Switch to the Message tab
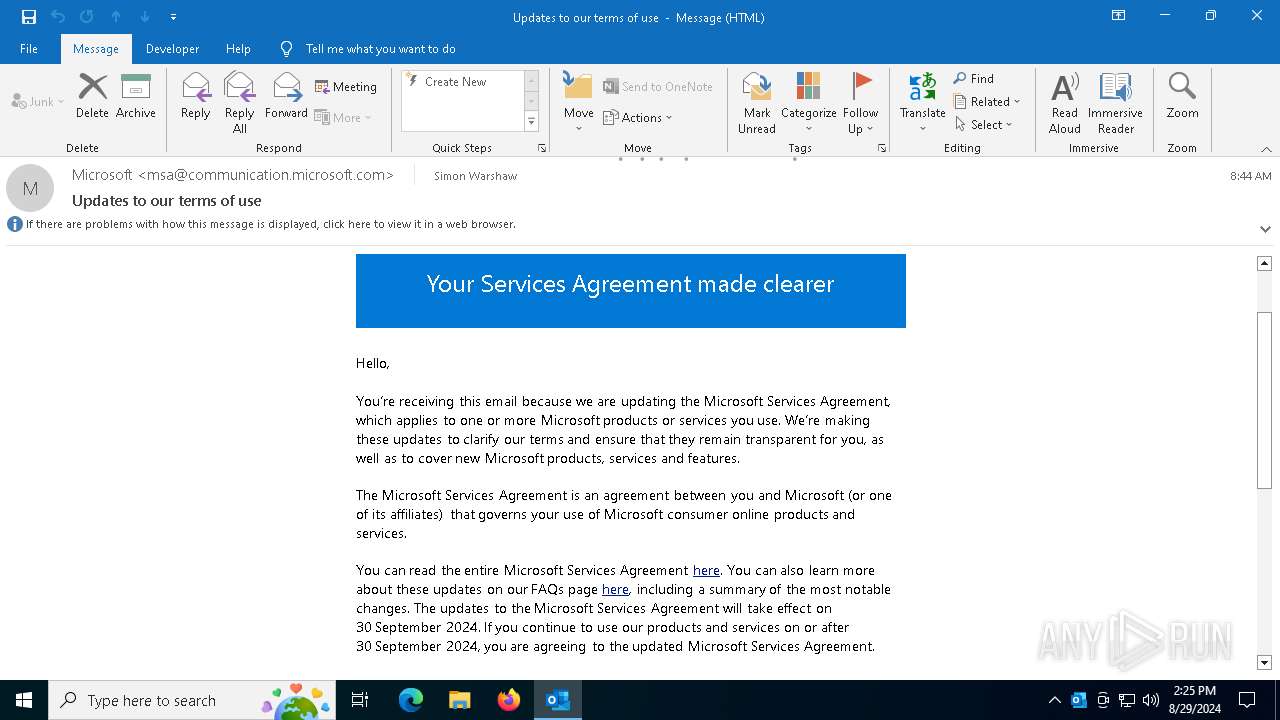The width and height of the screenshot is (1280, 720). coord(96,49)
